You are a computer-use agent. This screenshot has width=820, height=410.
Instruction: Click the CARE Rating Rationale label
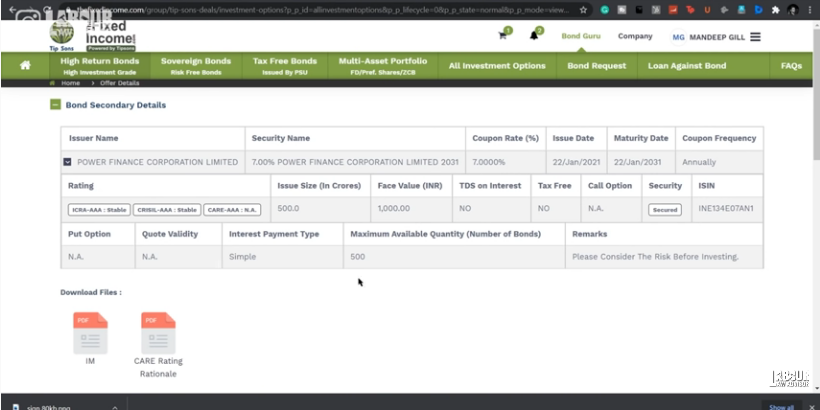point(158,368)
